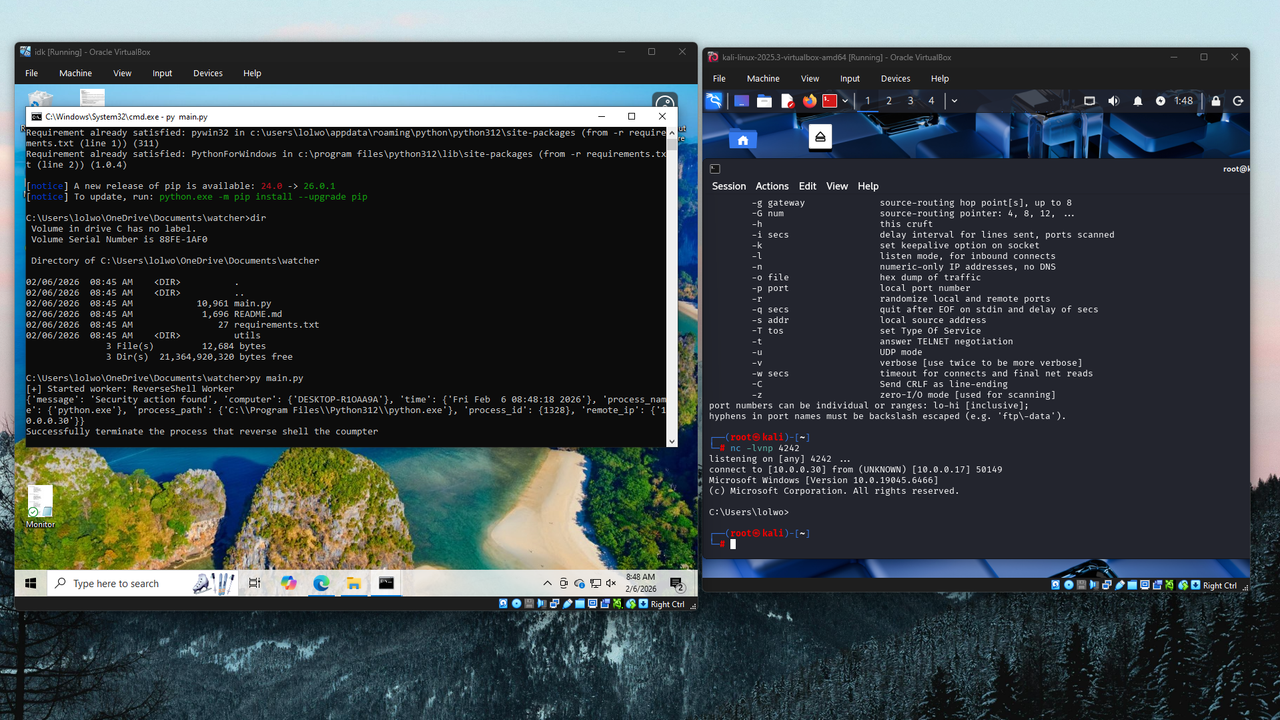The height and width of the screenshot is (720, 1280).
Task: Open Devices menu of idk VirtualBox window
Action: click(208, 73)
